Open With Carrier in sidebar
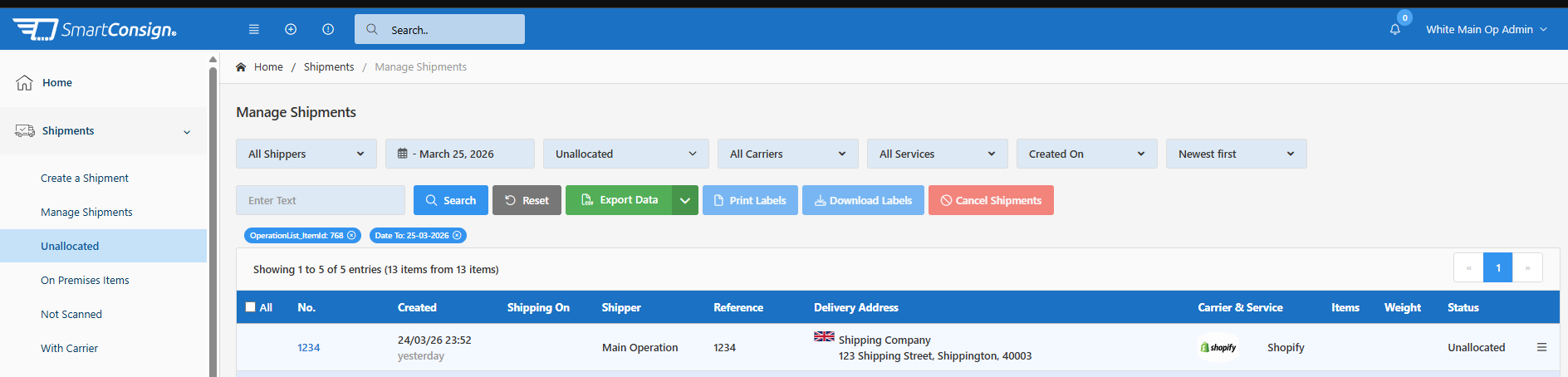This screenshot has height=377, width=1568. click(69, 348)
